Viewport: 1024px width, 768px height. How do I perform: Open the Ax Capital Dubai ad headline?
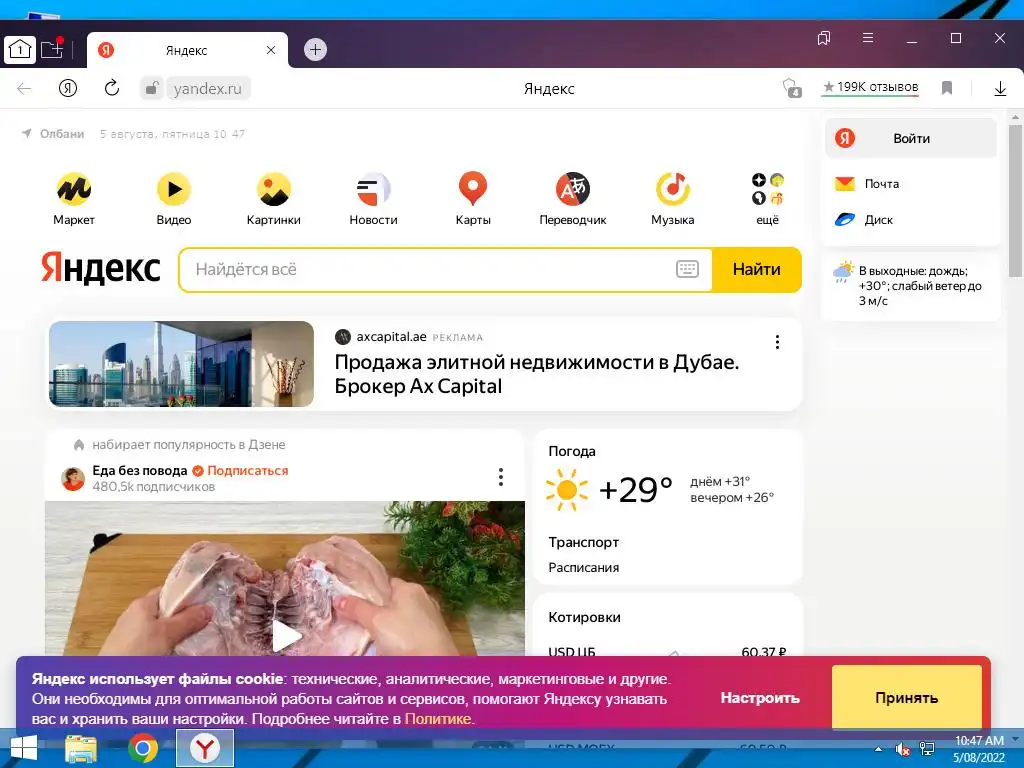coord(537,374)
